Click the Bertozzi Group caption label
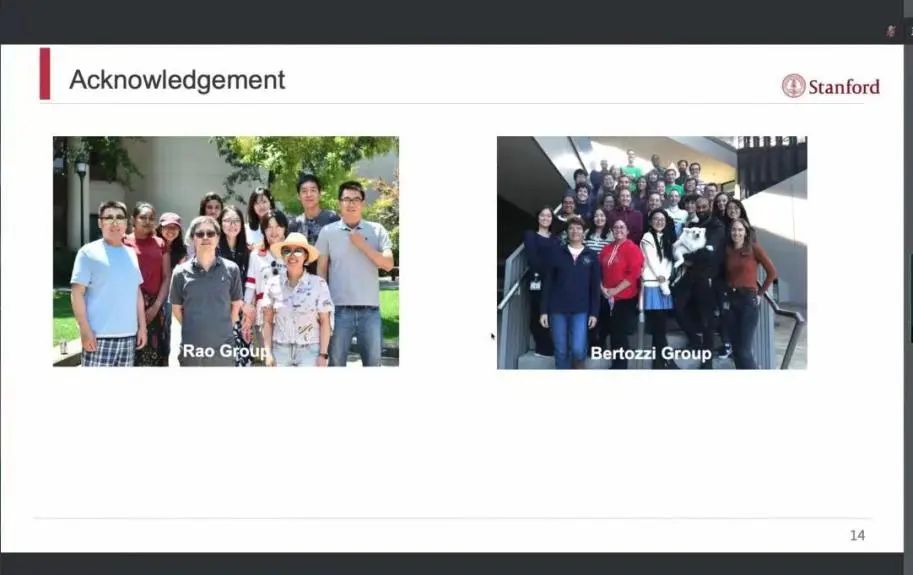 pyautogui.click(x=650, y=353)
